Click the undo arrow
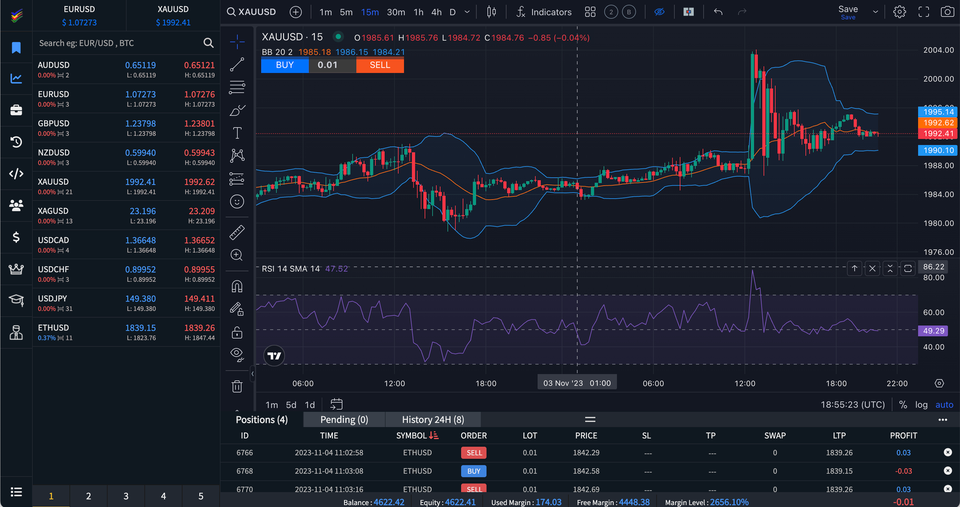The width and height of the screenshot is (960, 507). (718, 12)
